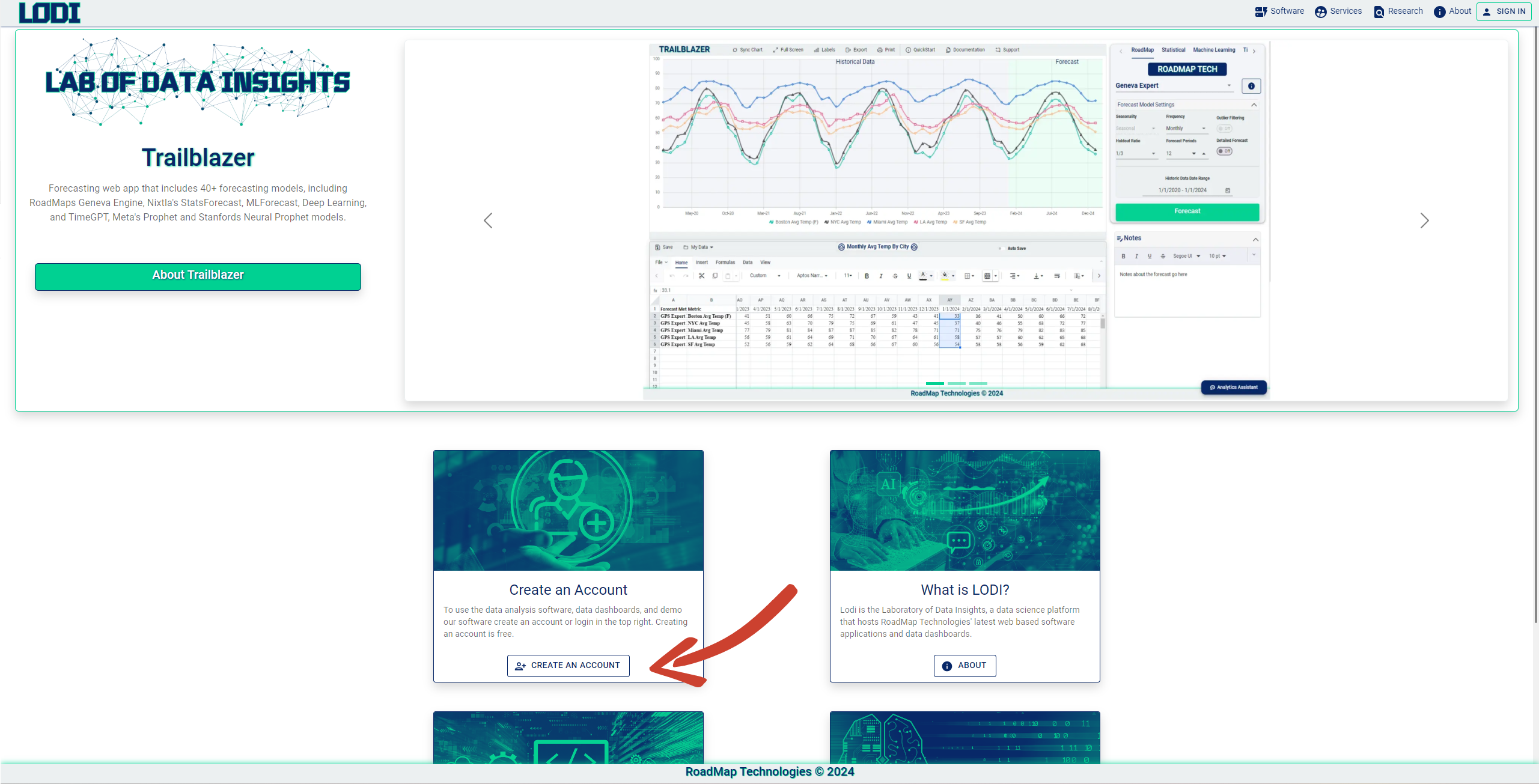Open the Custom number format dropdown

[x=765, y=276]
